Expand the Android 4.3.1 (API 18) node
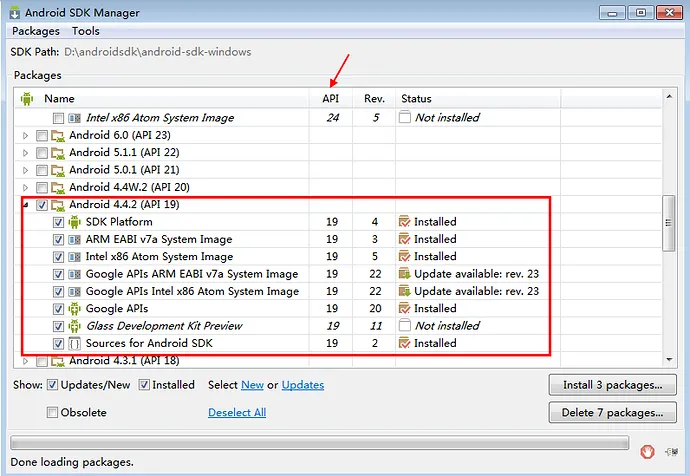This screenshot has height=476, width=690. pyautogui.click(x=26, y=361)
